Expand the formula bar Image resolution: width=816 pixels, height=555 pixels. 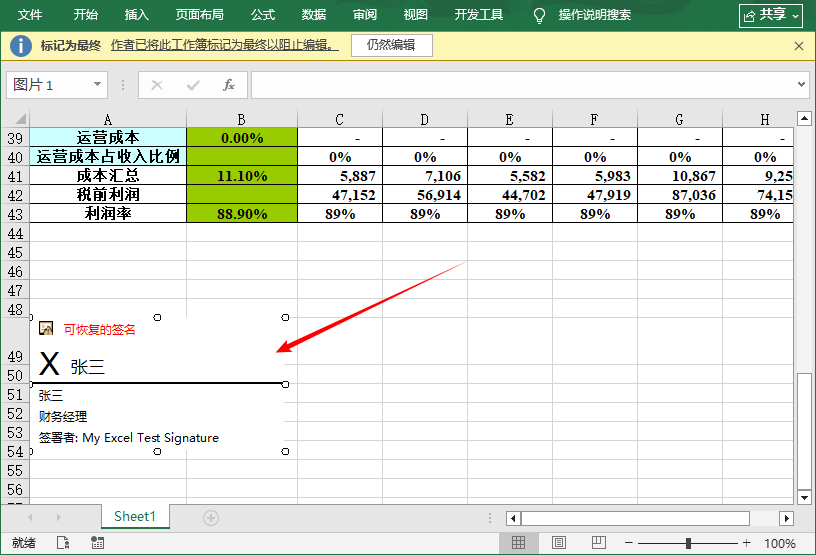801,85
